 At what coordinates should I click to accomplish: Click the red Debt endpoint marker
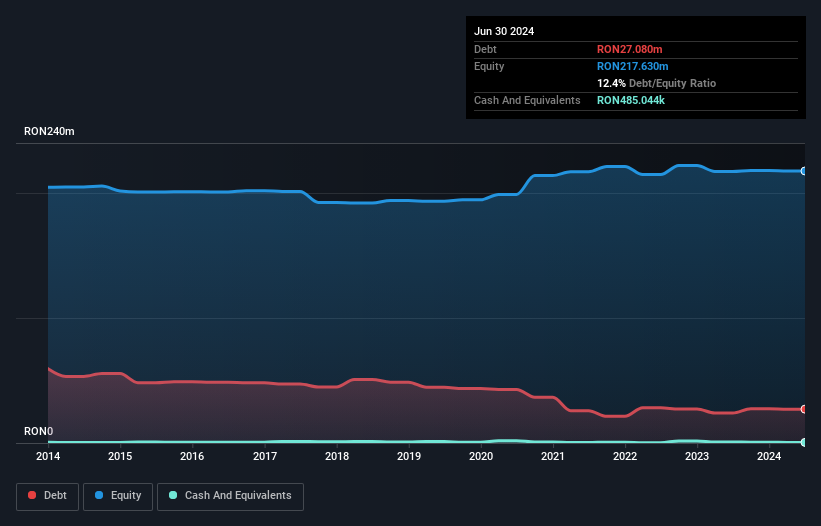804,409
